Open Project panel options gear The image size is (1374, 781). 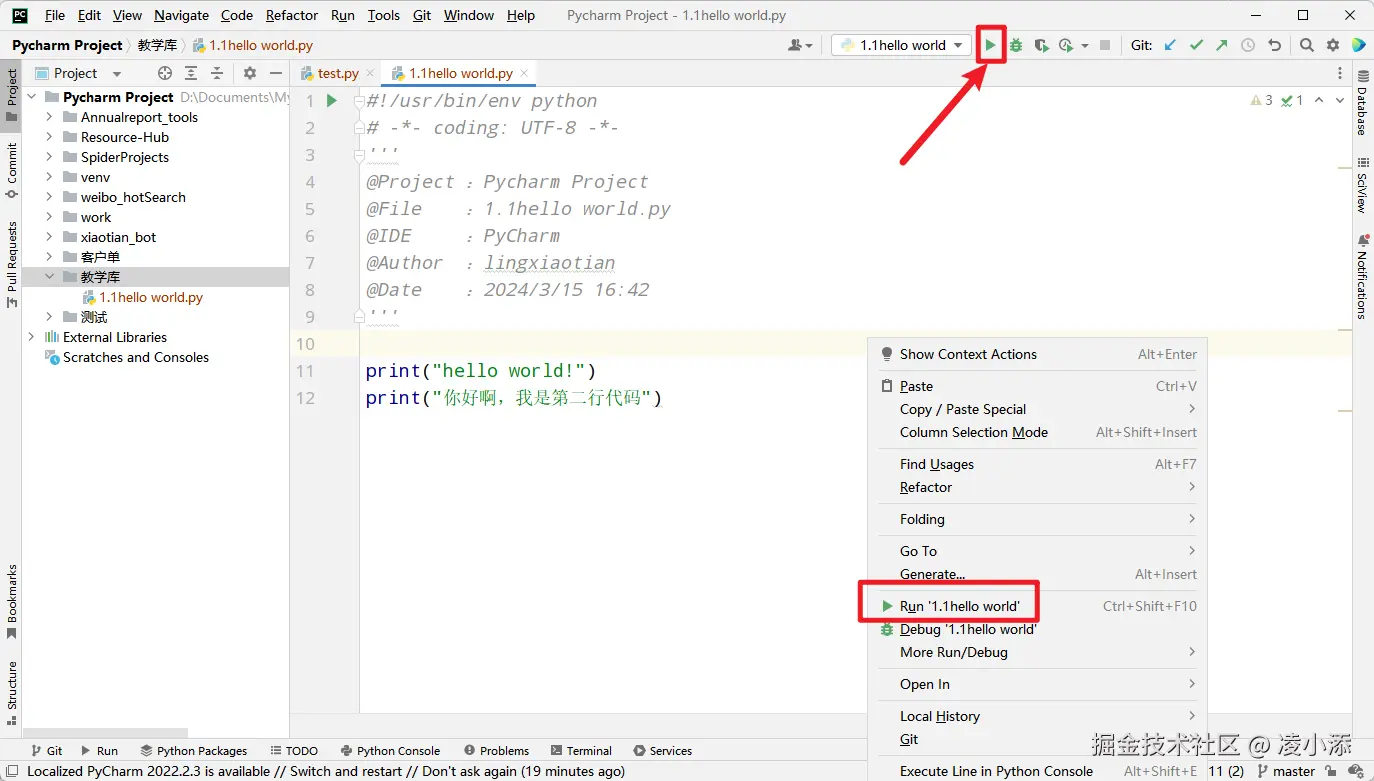click(250, 73)
